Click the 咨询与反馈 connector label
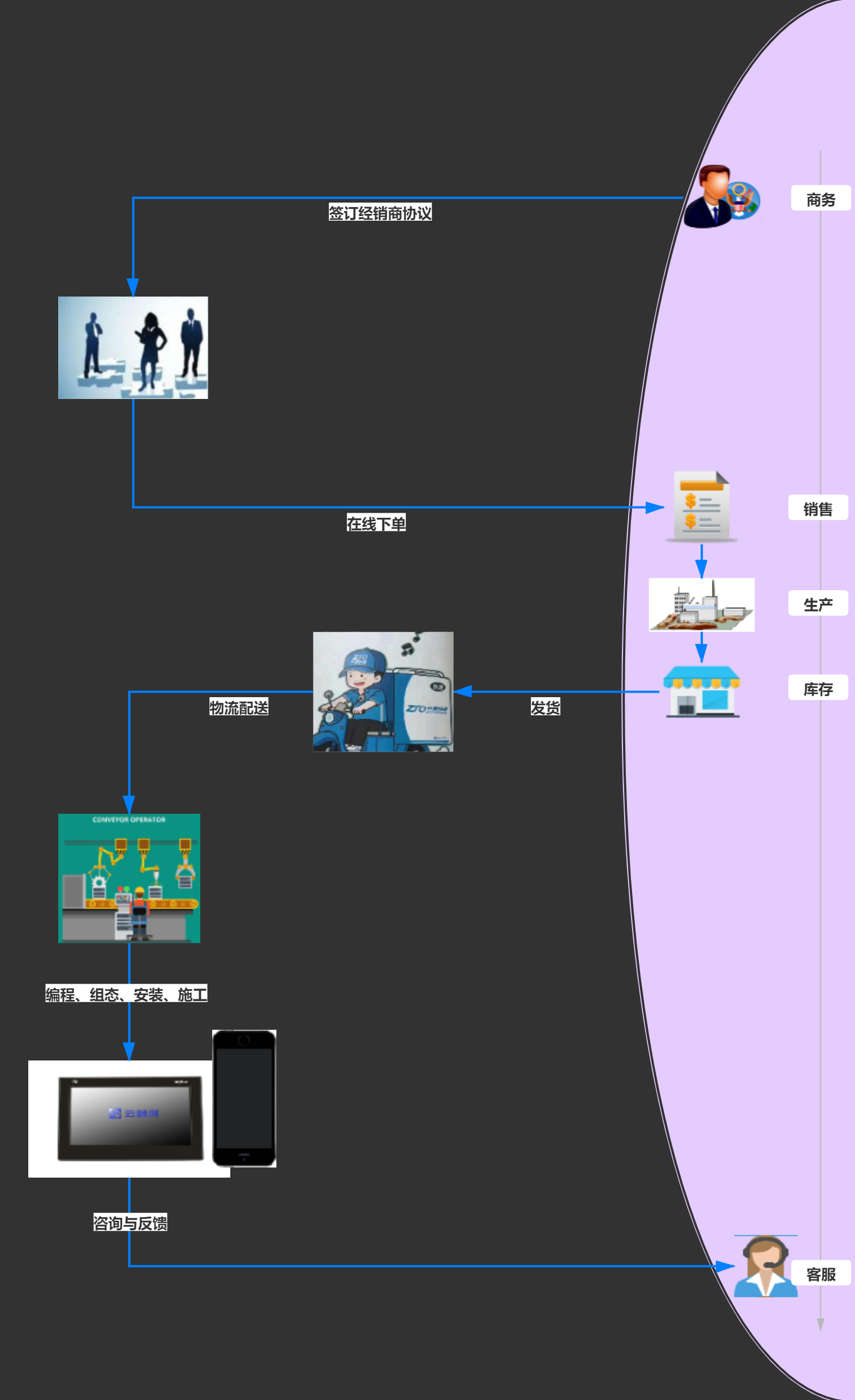Screen dimensions: 855x1400 (130, 1223)
